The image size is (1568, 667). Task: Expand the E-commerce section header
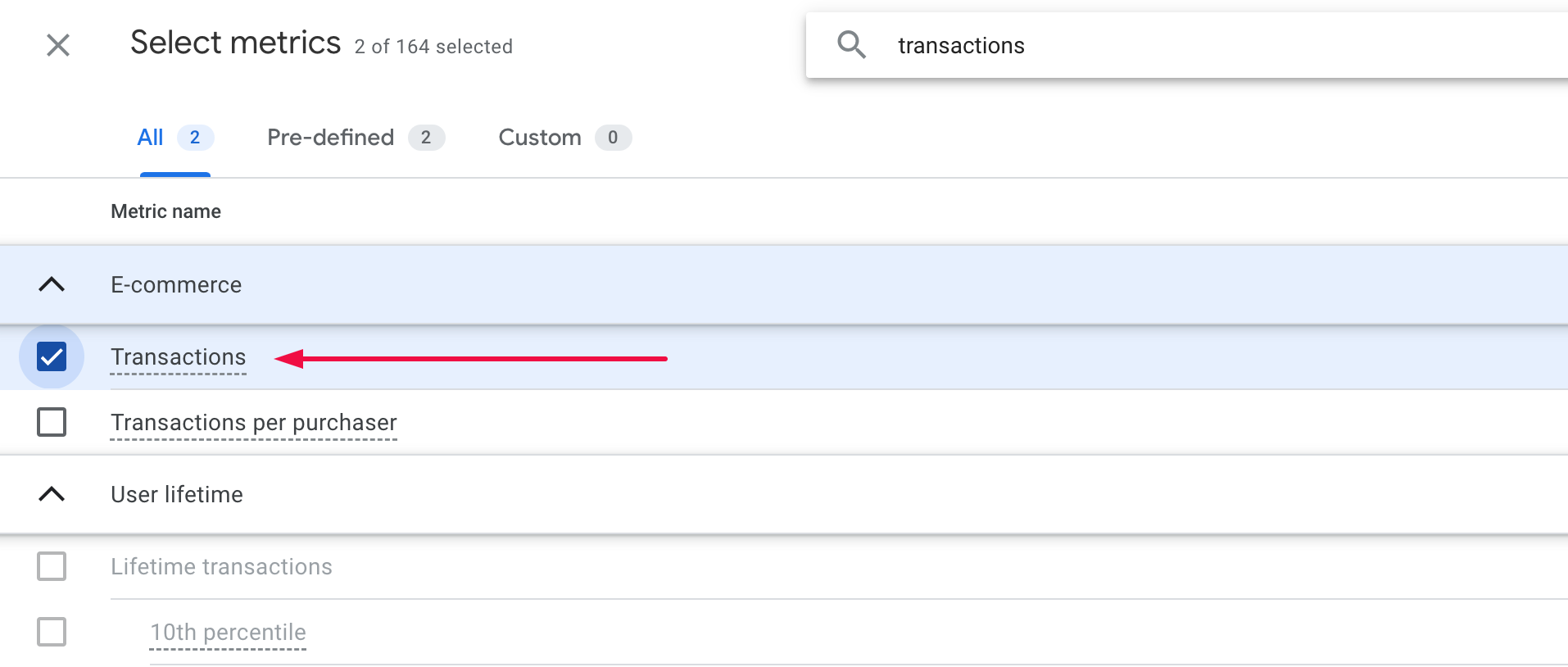[x=176, y=284]
